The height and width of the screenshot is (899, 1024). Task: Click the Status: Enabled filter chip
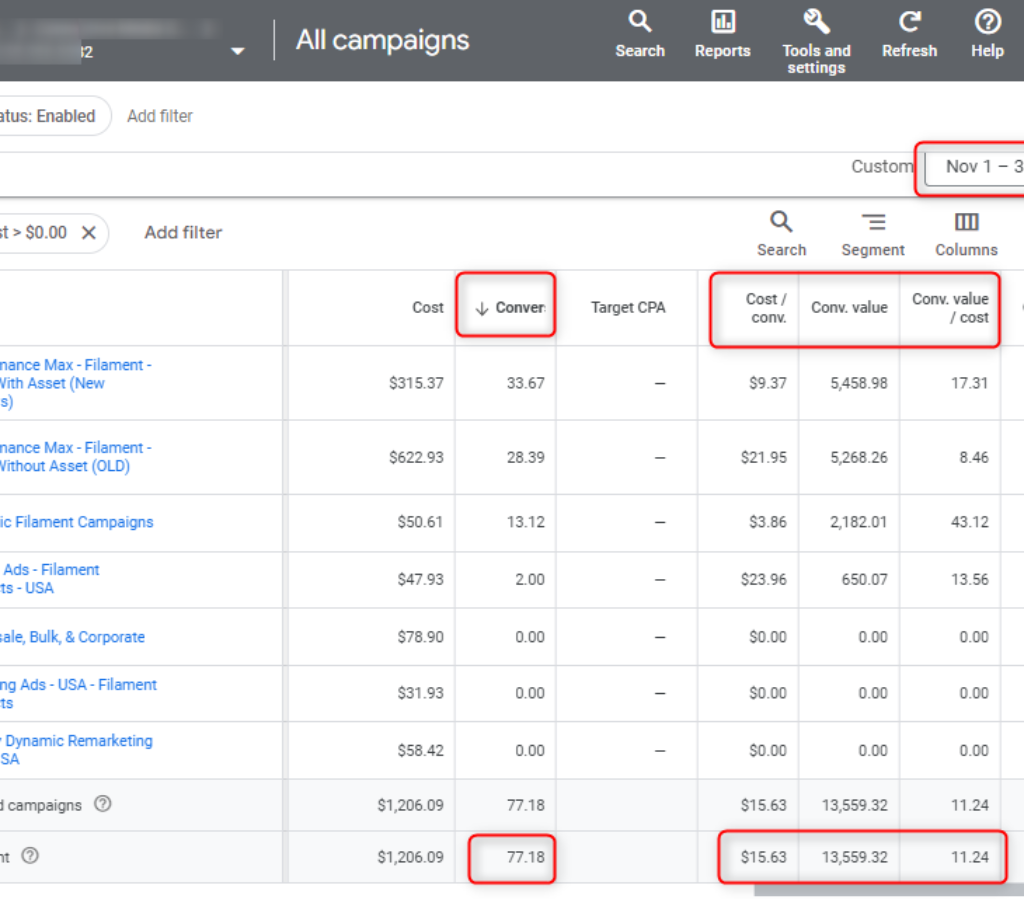tap(50, 116)
